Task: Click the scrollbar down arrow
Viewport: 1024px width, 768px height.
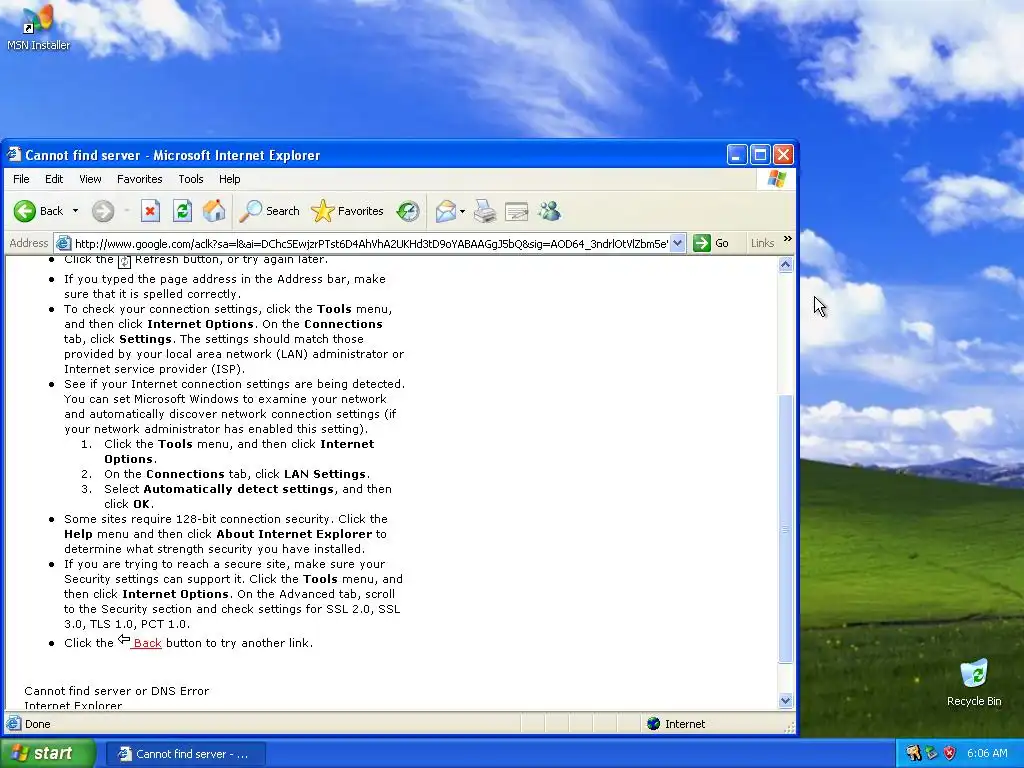Action: tap(786, 701)
